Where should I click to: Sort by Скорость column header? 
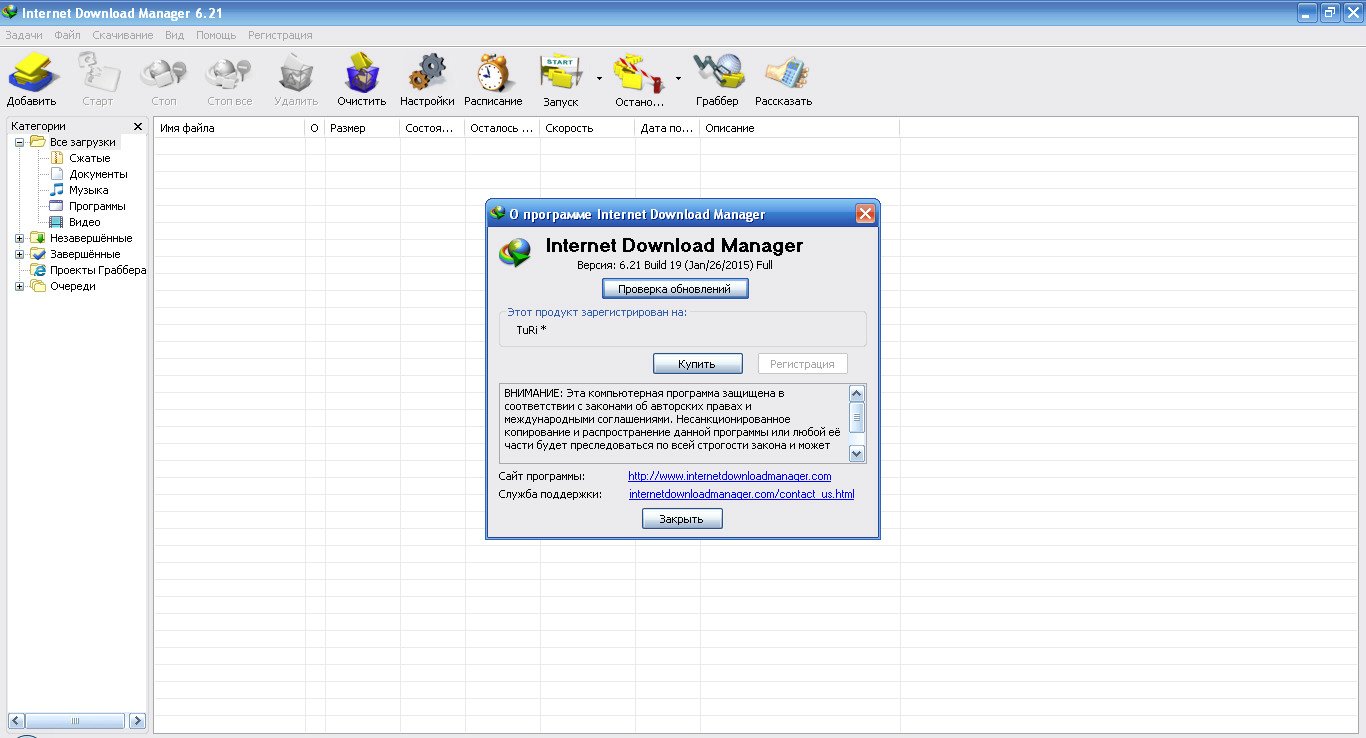tap(587, 128)
